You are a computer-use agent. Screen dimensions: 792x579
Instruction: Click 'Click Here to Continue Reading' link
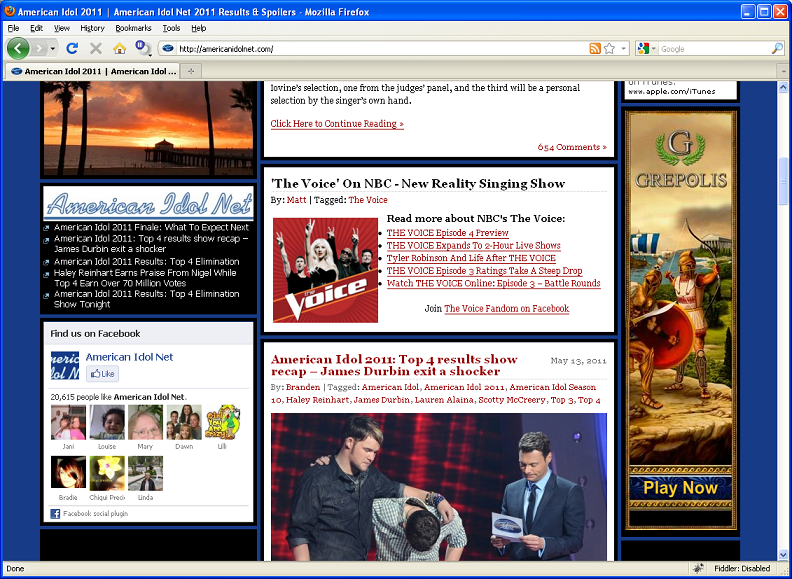pos(337,124)
